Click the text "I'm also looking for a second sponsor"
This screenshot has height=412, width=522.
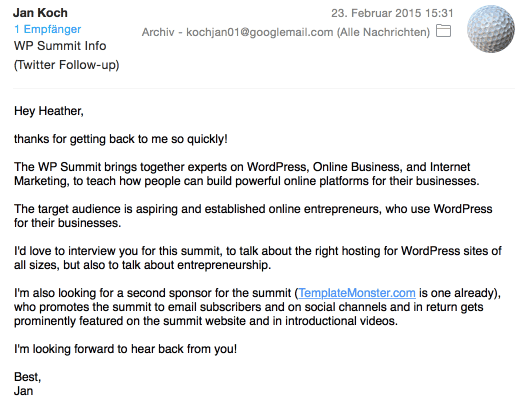pos(153,293)
